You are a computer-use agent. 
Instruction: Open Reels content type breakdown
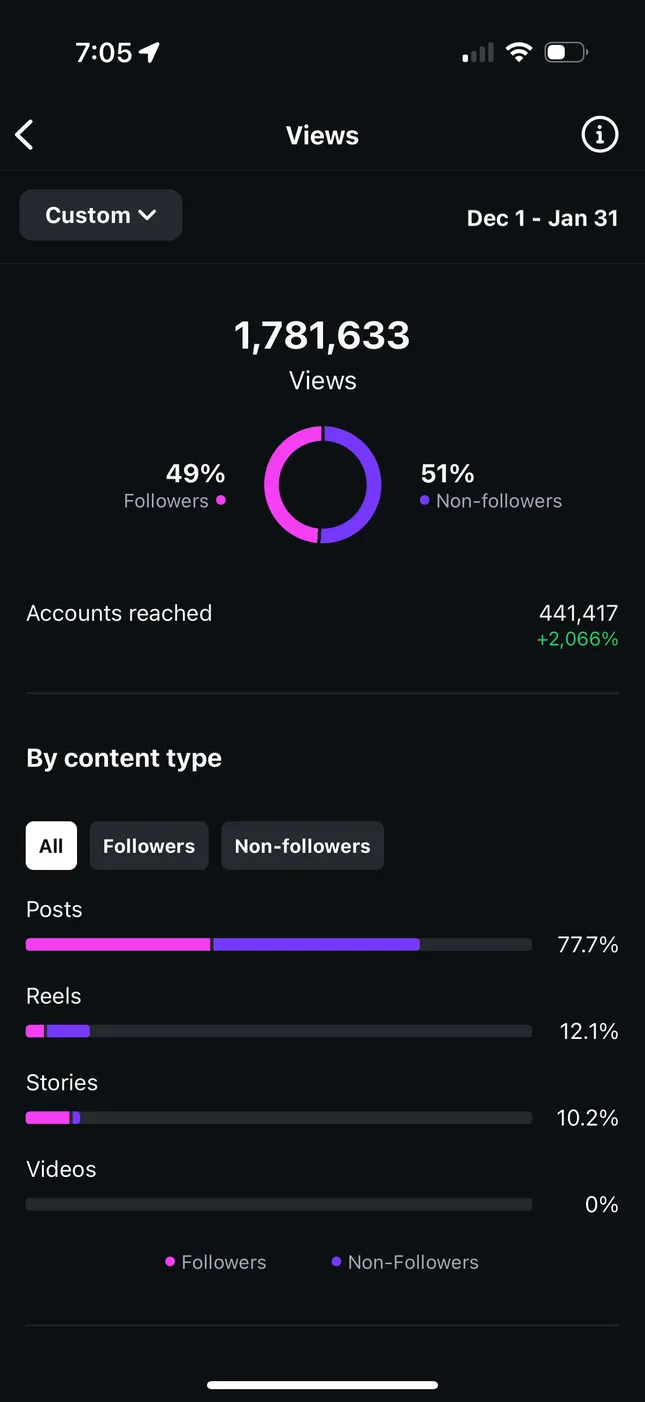322,1014
